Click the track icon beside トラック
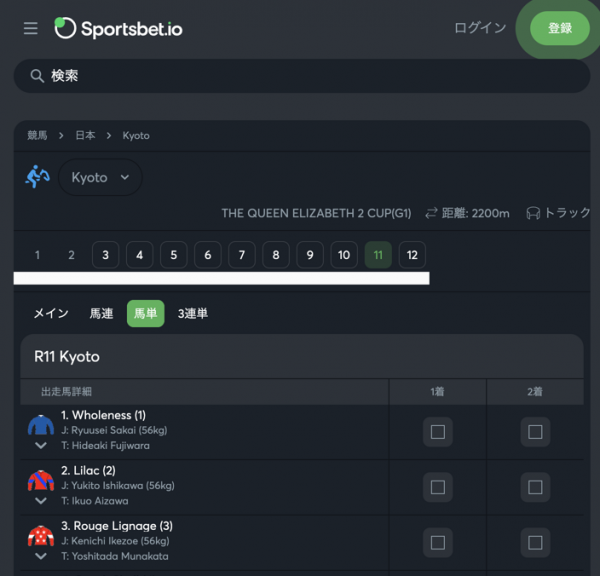The width and height of the screenshot is (600, 576). [x=533, y=213]
